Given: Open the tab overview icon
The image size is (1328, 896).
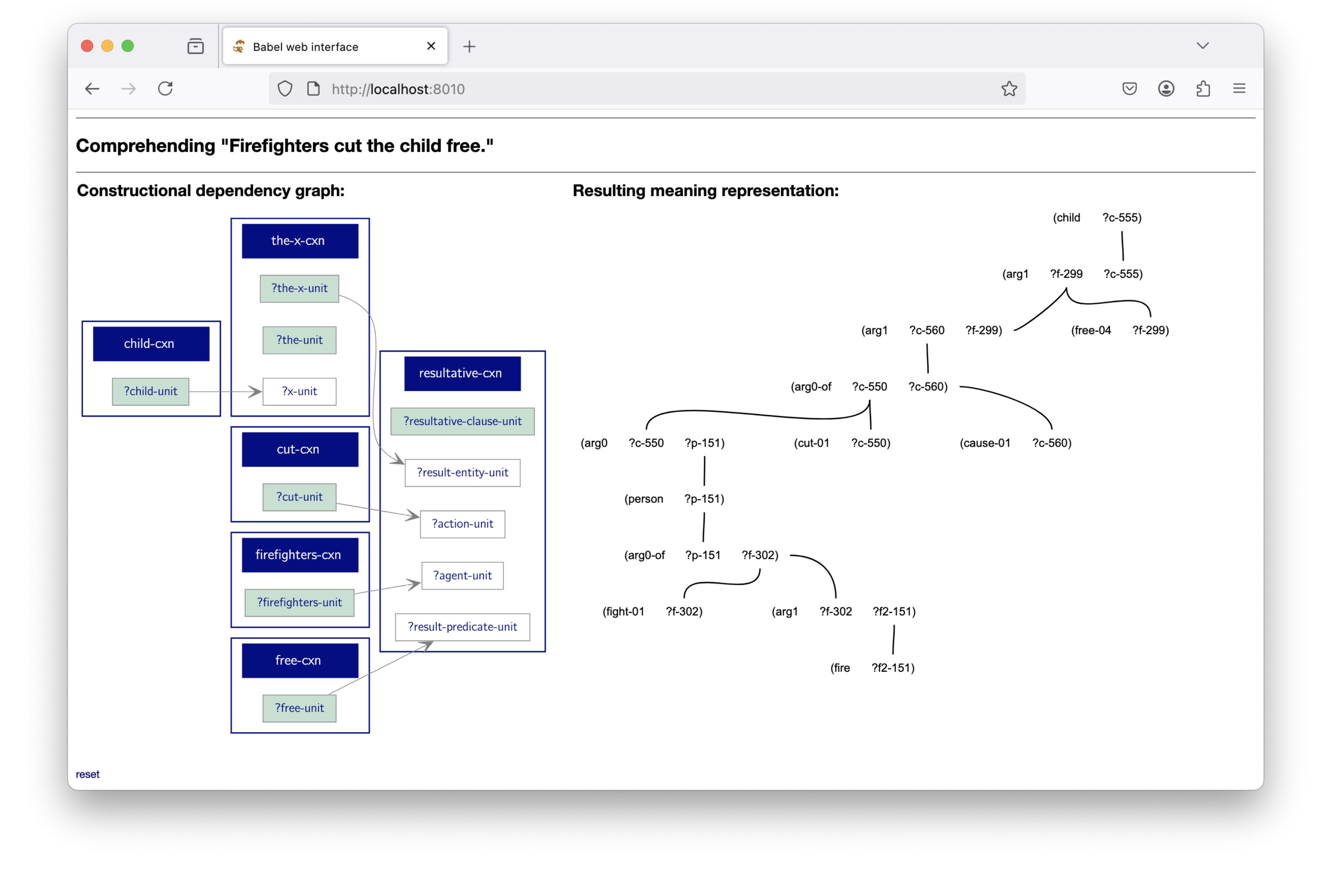Looking at the screenshot, I should pos(195,46).
